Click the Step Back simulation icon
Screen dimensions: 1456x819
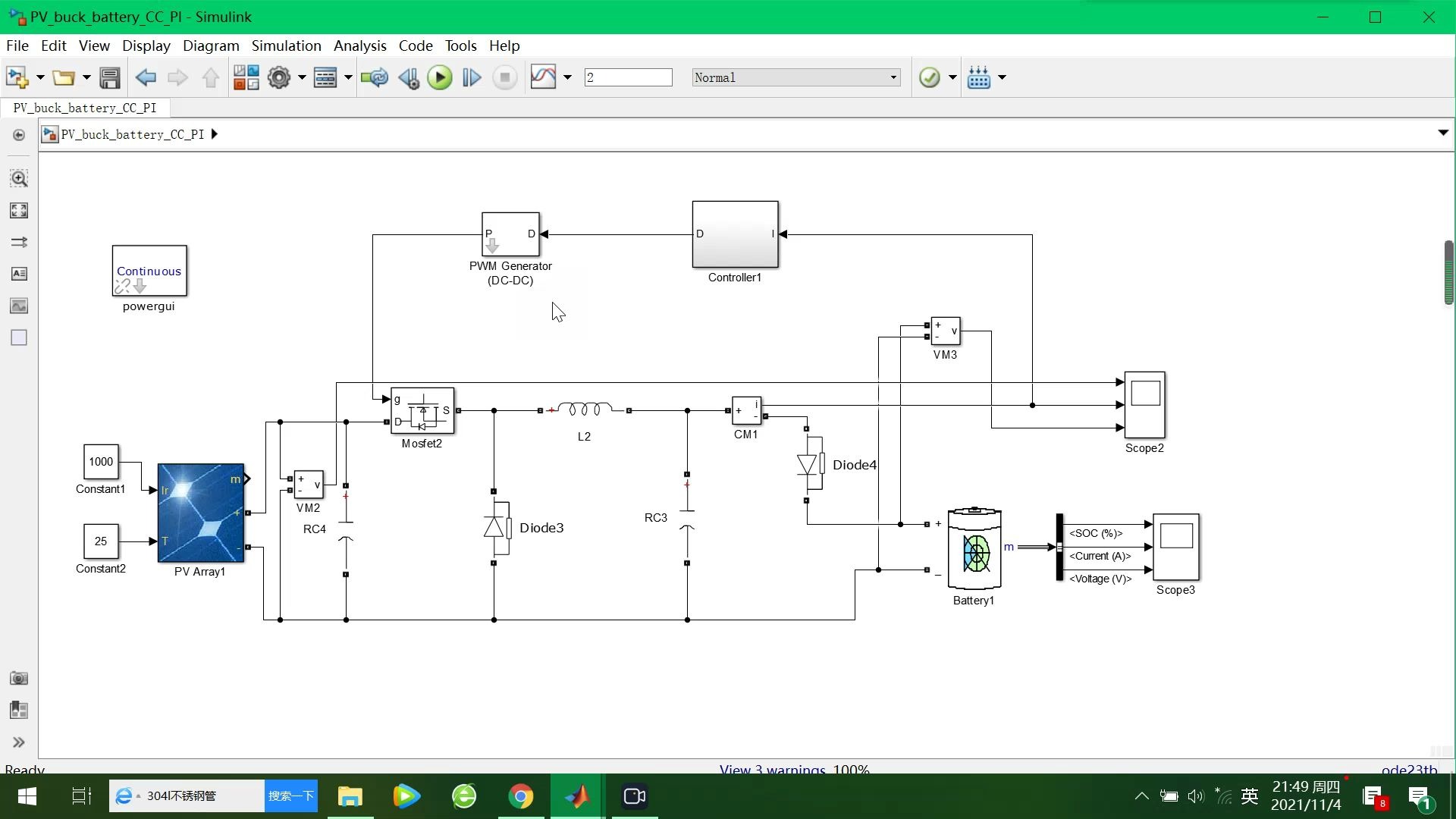(409, 77)
